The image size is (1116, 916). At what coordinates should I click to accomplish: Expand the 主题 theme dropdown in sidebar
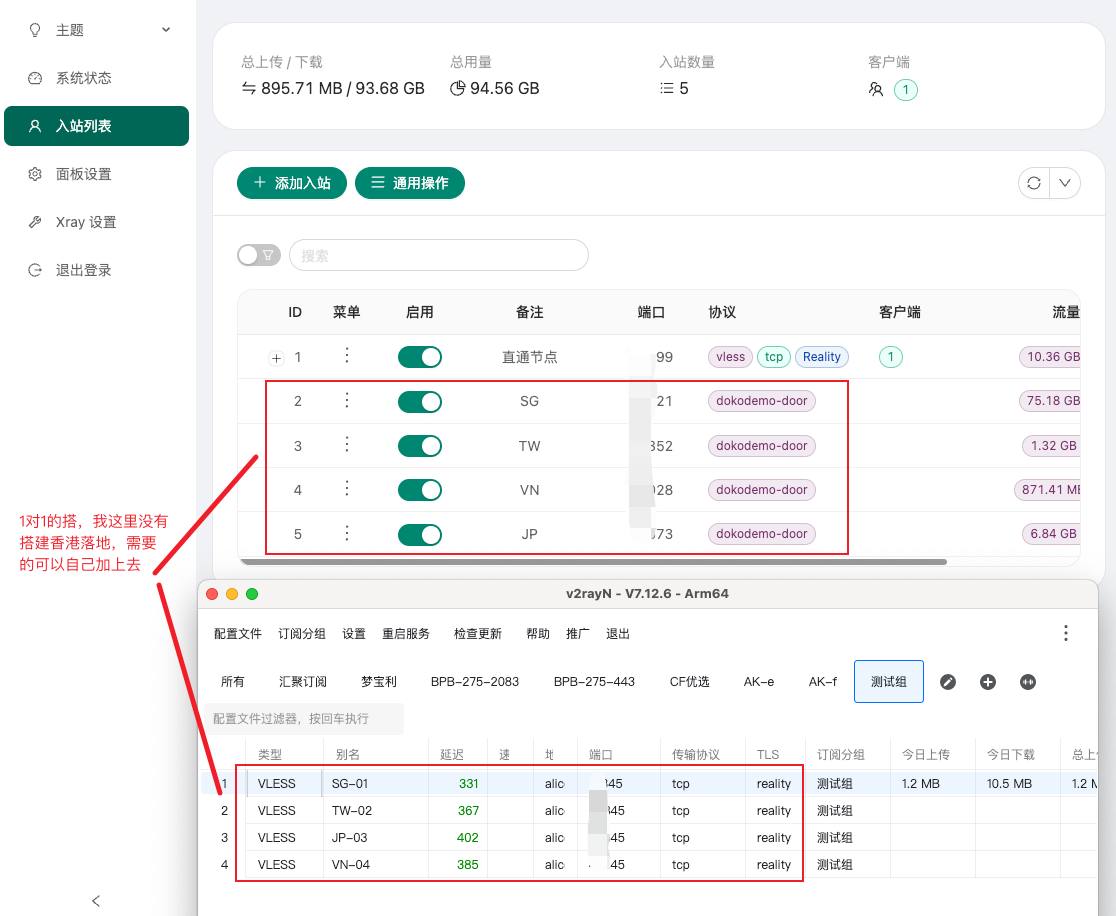(166, 30)
